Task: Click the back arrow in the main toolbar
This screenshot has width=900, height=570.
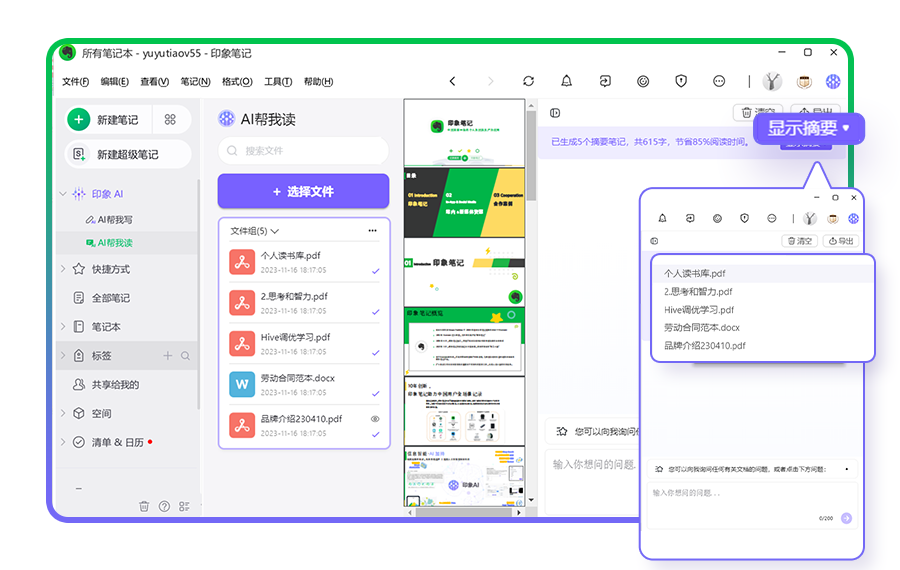Action: point(452,82)
